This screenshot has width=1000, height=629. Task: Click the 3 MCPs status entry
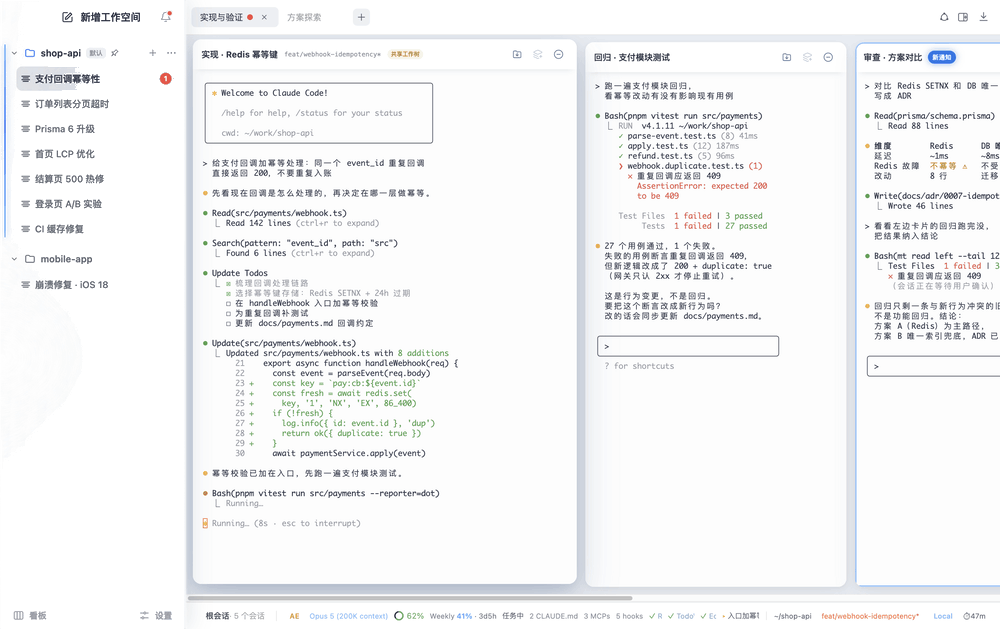tap(597, 616)
